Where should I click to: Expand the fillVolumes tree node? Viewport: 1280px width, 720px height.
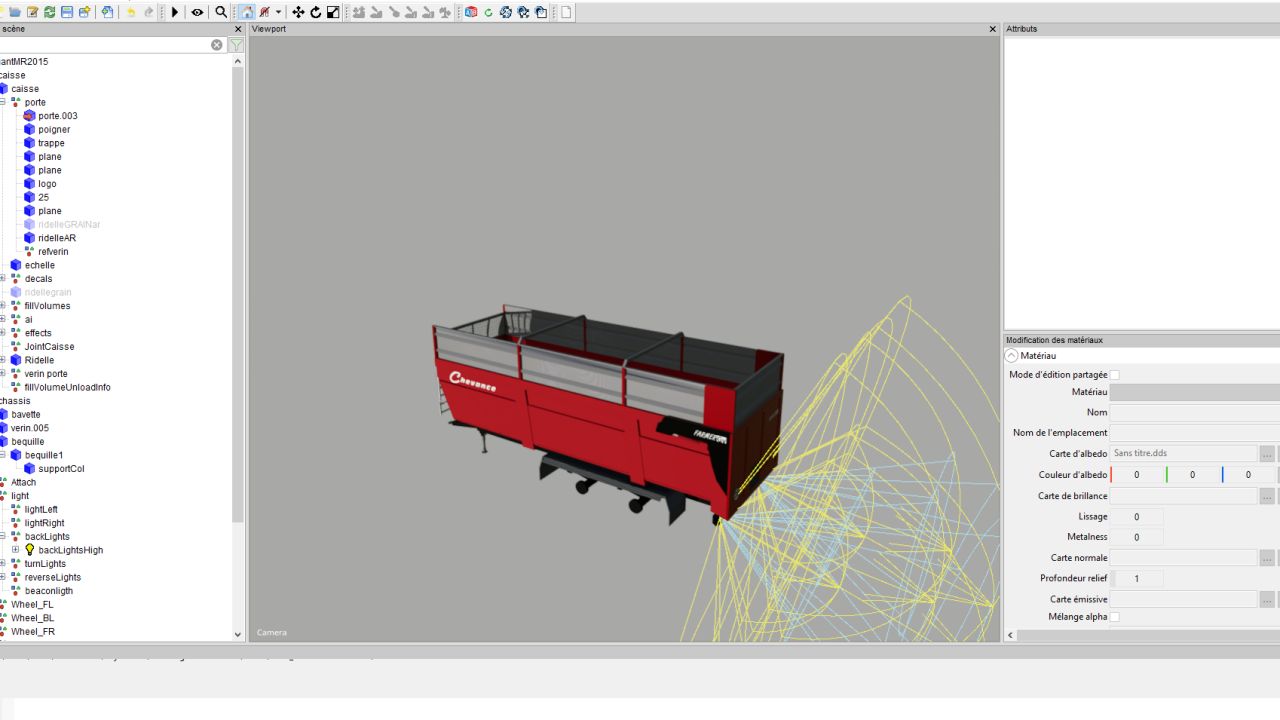tap(3, 306)
